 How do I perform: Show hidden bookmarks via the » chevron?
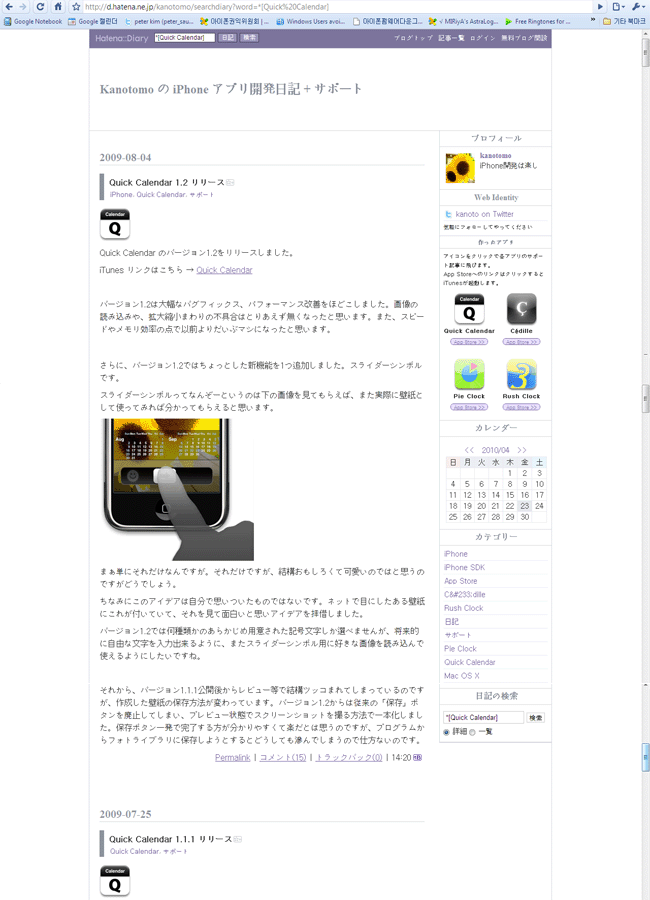pyautogui.click(x=593, y=21)
